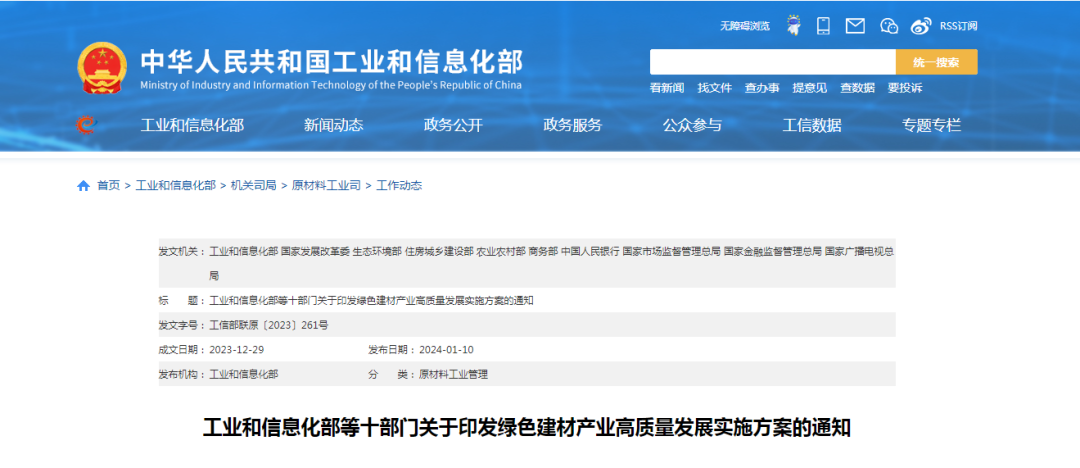Viewport: 1080px width, 468px height.
Task: Open the WeChat icon
Action: (x=889, y=26)
